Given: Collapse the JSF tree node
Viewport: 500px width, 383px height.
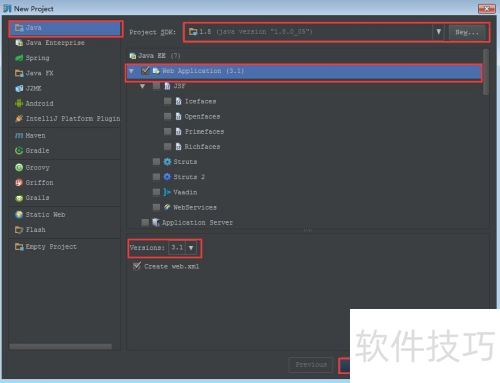Looking at the screenshot, I should click(143, 86).
